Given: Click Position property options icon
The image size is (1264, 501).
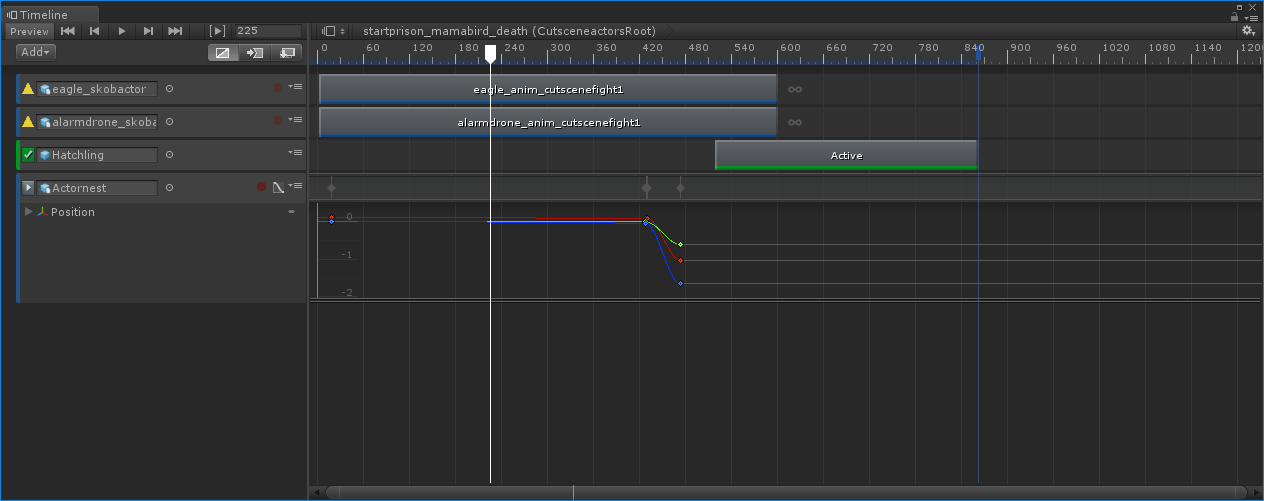Looking at the screenshot, I should pyautogui.click(x=292, y=212).
